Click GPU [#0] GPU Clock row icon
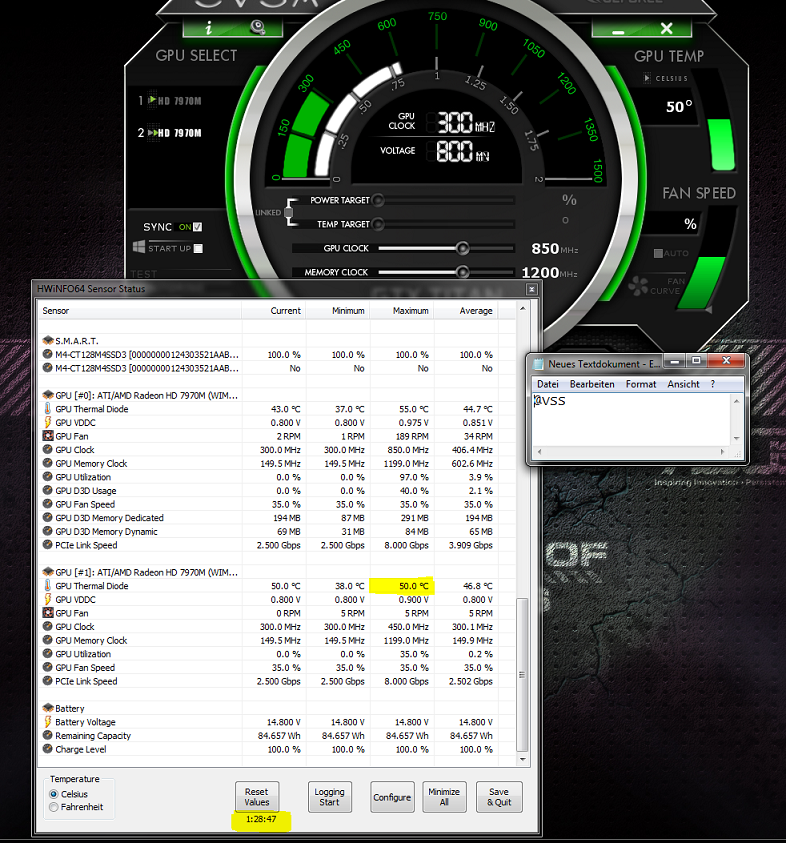Image resolution: width=786 pixels, height=843 pixels. 48,449
